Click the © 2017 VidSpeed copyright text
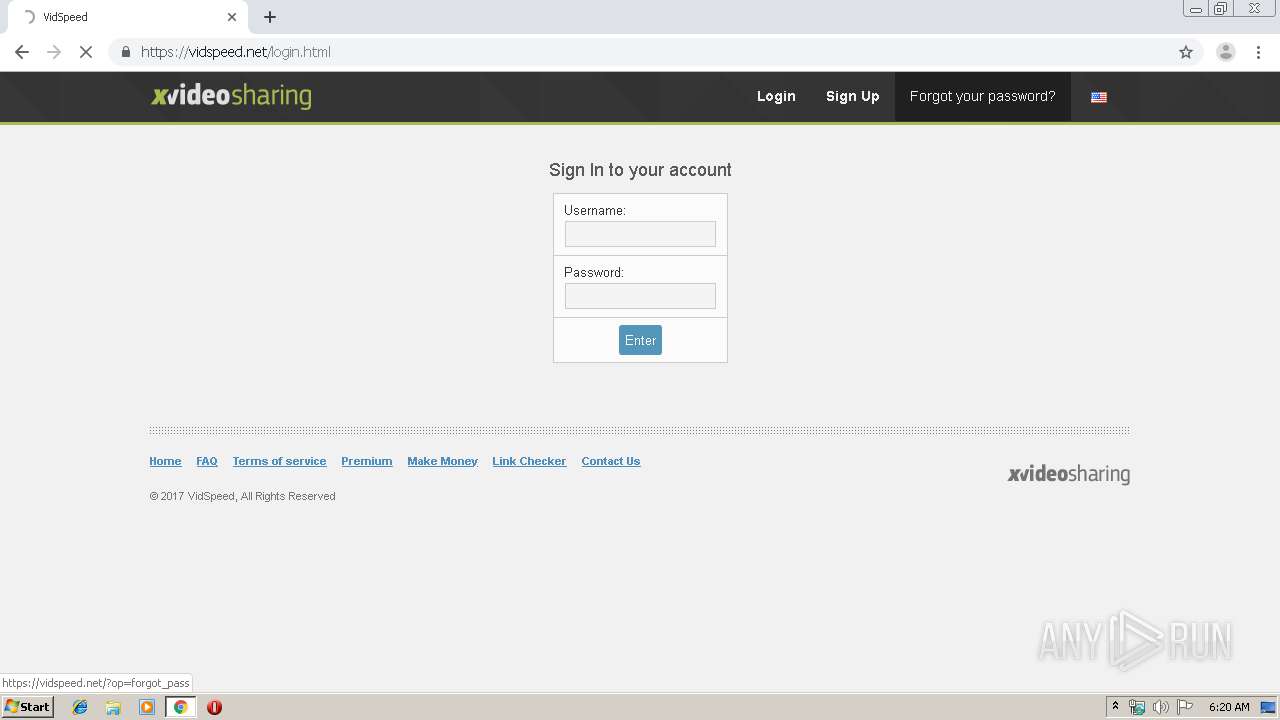Screen dimensions: 1280x720 pyautogui.click(x=242, y=496)
